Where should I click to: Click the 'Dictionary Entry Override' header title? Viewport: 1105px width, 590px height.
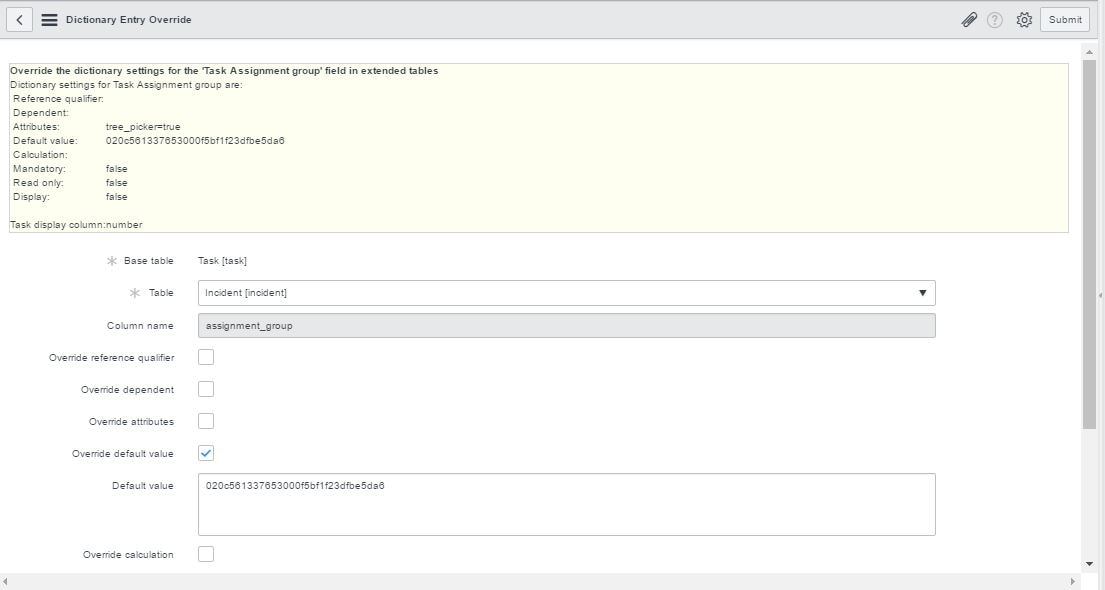click(129, 20)
